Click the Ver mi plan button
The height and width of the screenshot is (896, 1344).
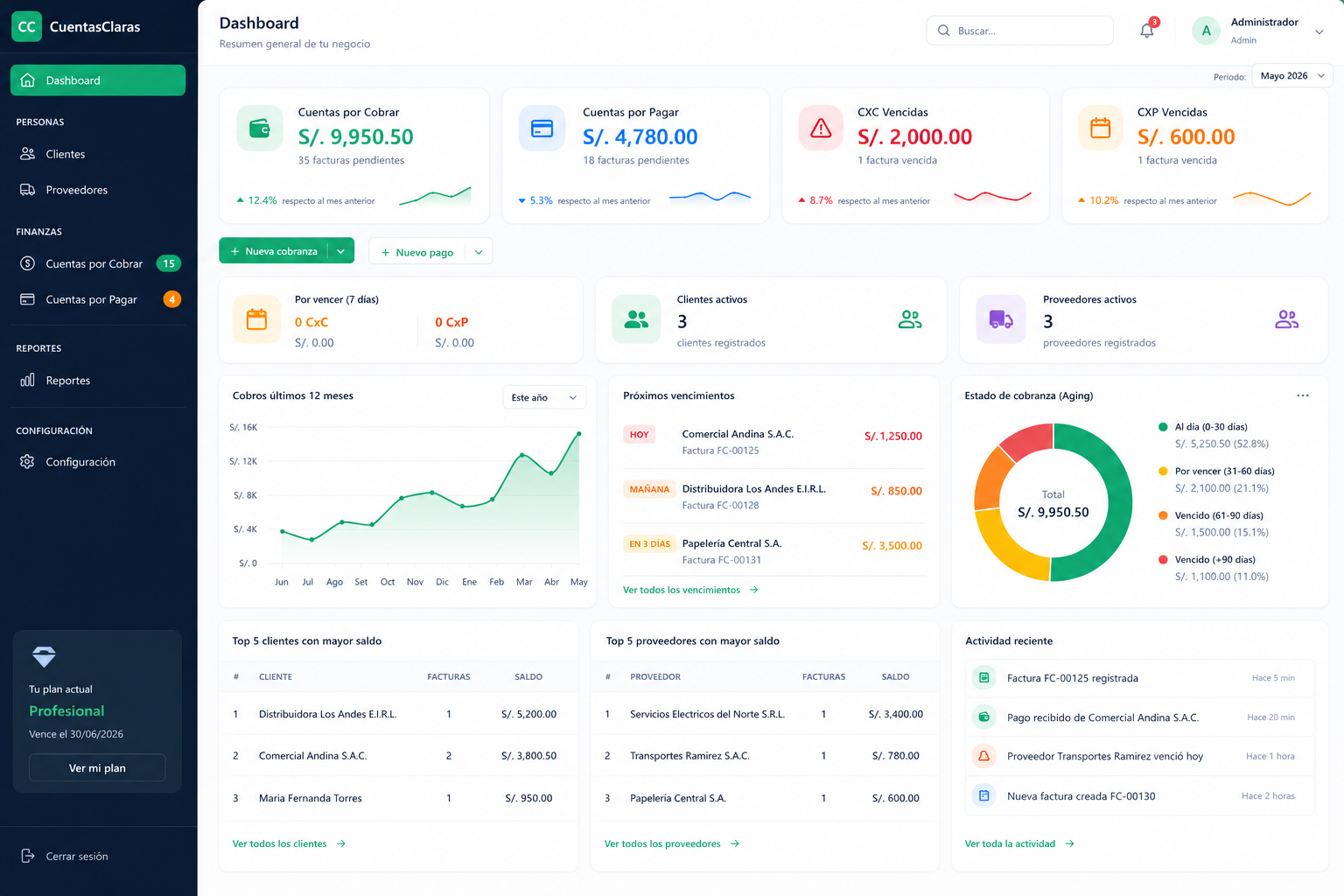click(x=97, y=767)
